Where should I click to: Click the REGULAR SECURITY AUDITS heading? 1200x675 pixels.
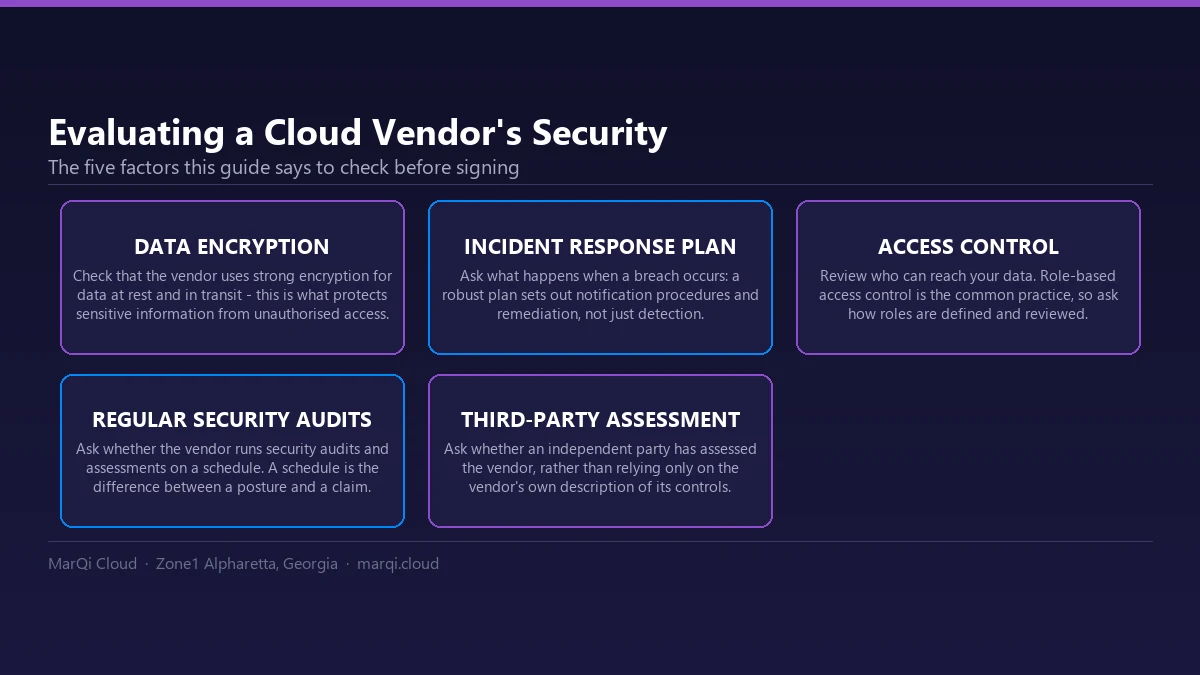pos(232,420)
